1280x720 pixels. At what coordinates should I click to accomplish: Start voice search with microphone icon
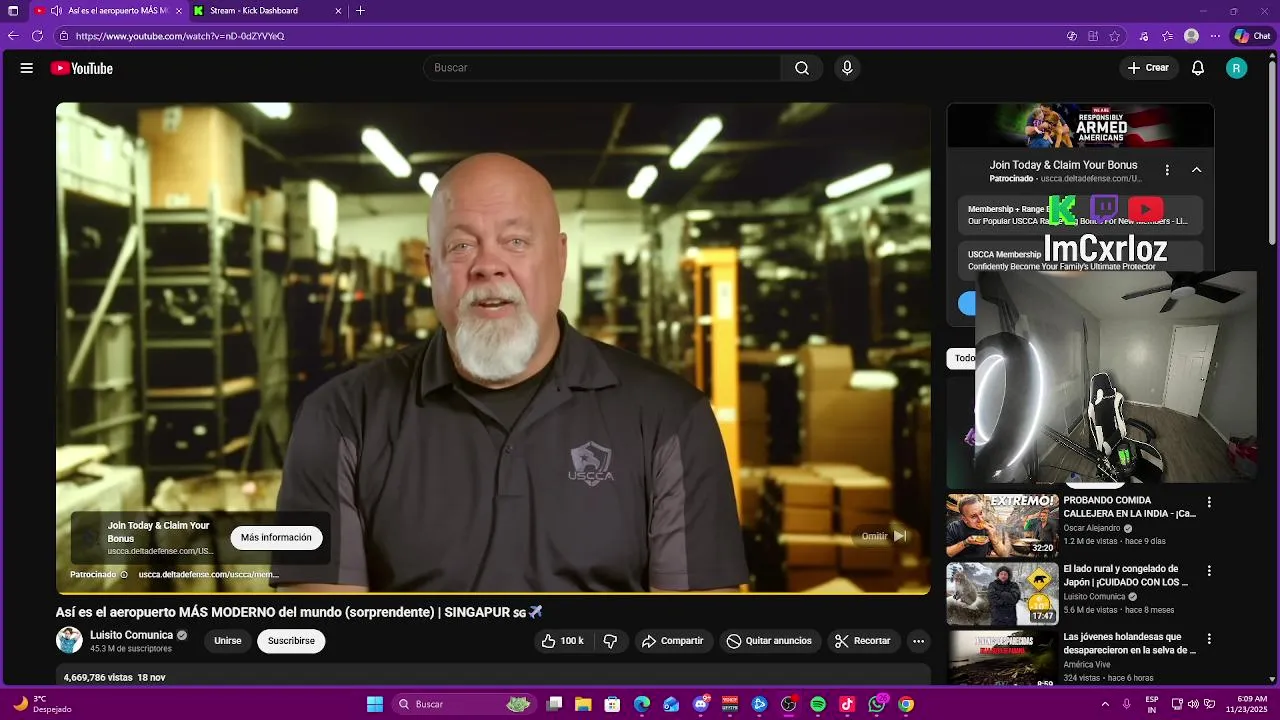[x=847, y=68]
